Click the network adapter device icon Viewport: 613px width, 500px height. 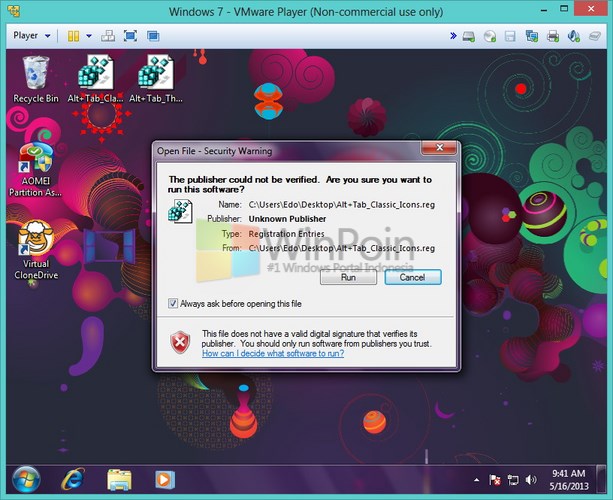[532, 36]
